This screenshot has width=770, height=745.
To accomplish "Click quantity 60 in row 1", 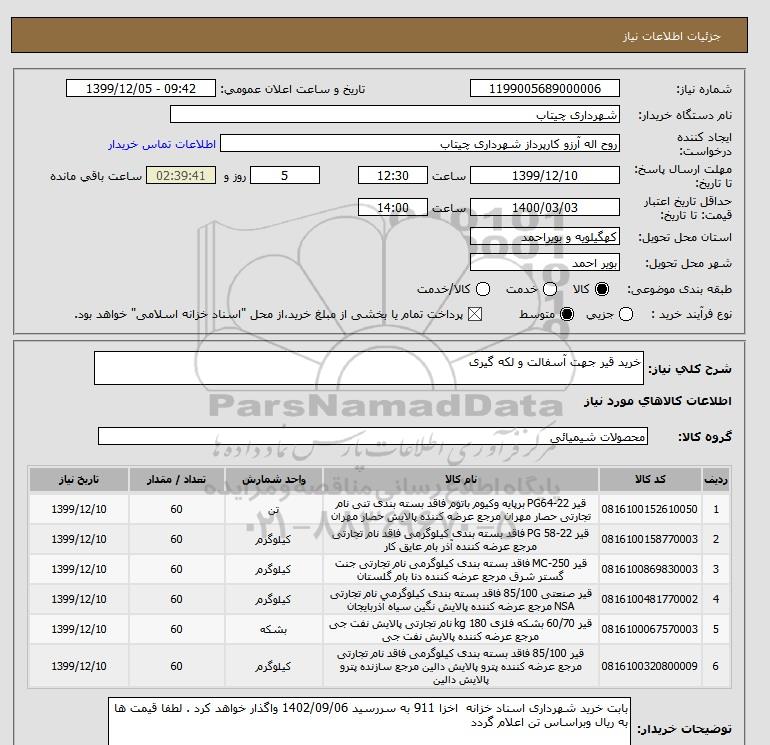I will pyautogui.click(x=177, y=509).
